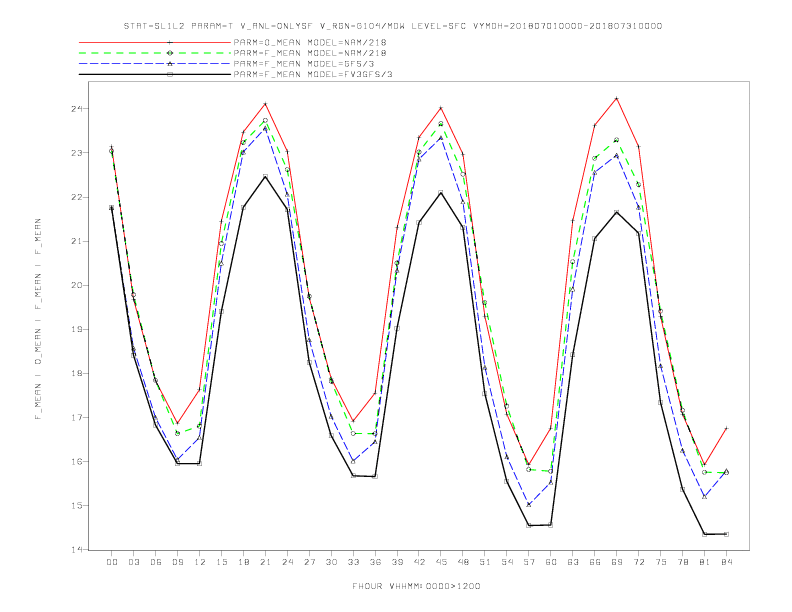Click x-axis tick label 27
This screenshot has width=792, height=612.
[x=309, y=562]
